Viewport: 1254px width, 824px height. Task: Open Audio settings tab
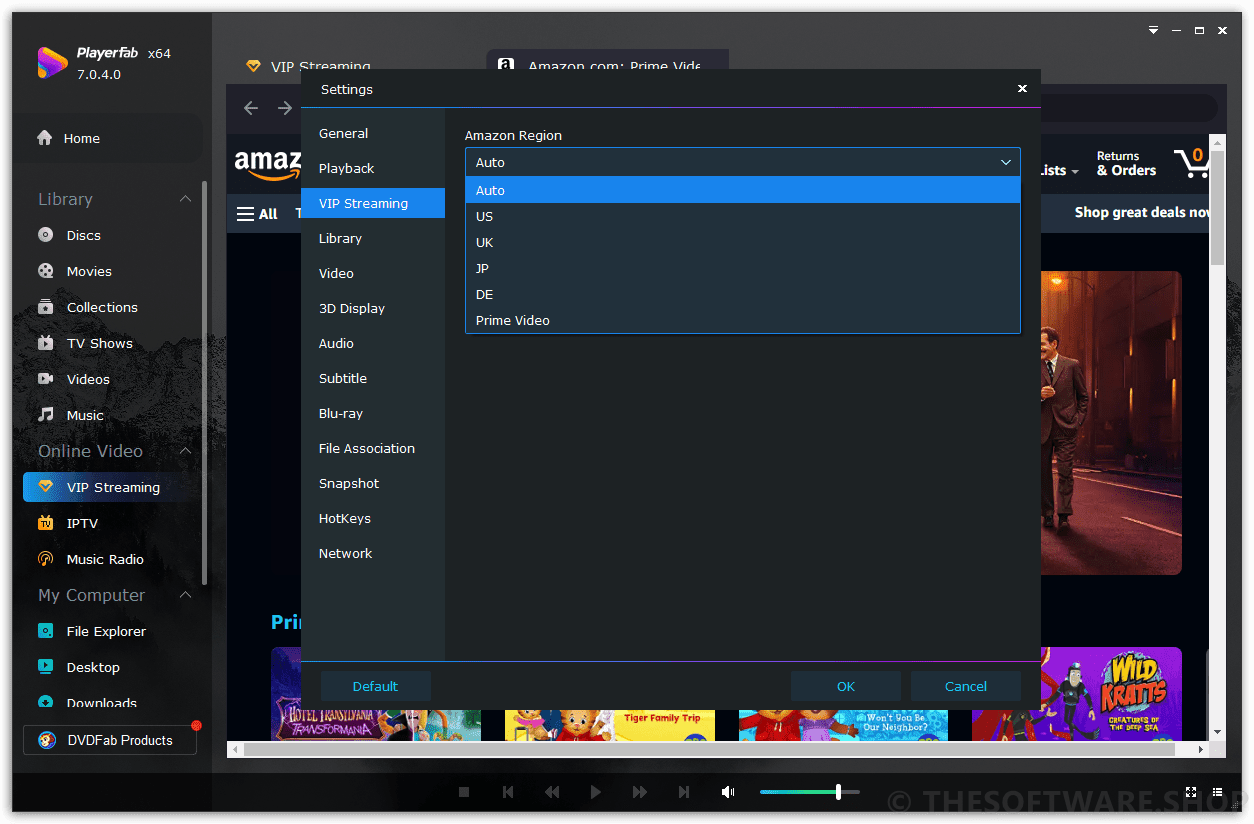coord(373,343)
